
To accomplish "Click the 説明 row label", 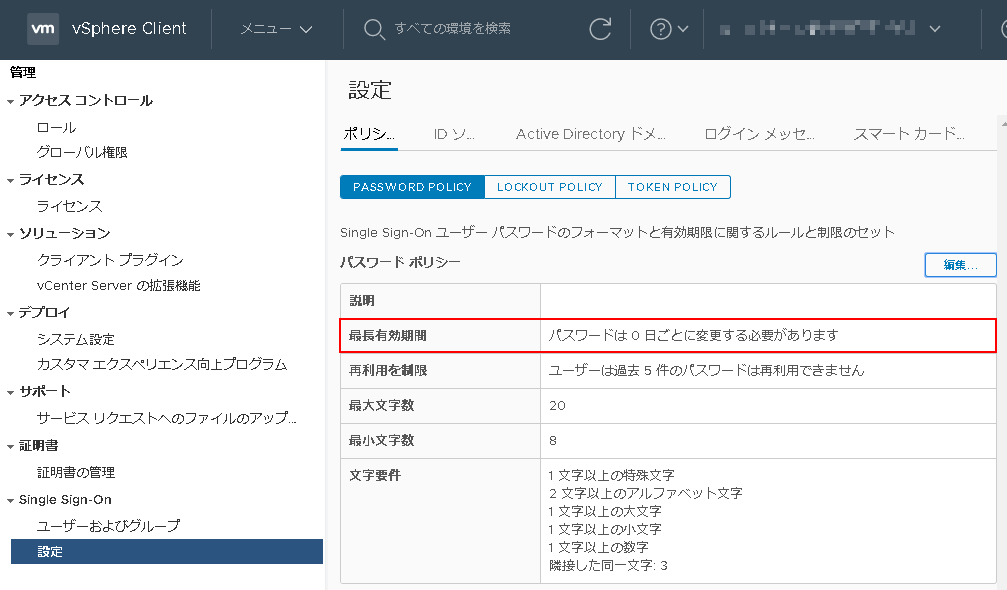I will (x=362, y=300).
